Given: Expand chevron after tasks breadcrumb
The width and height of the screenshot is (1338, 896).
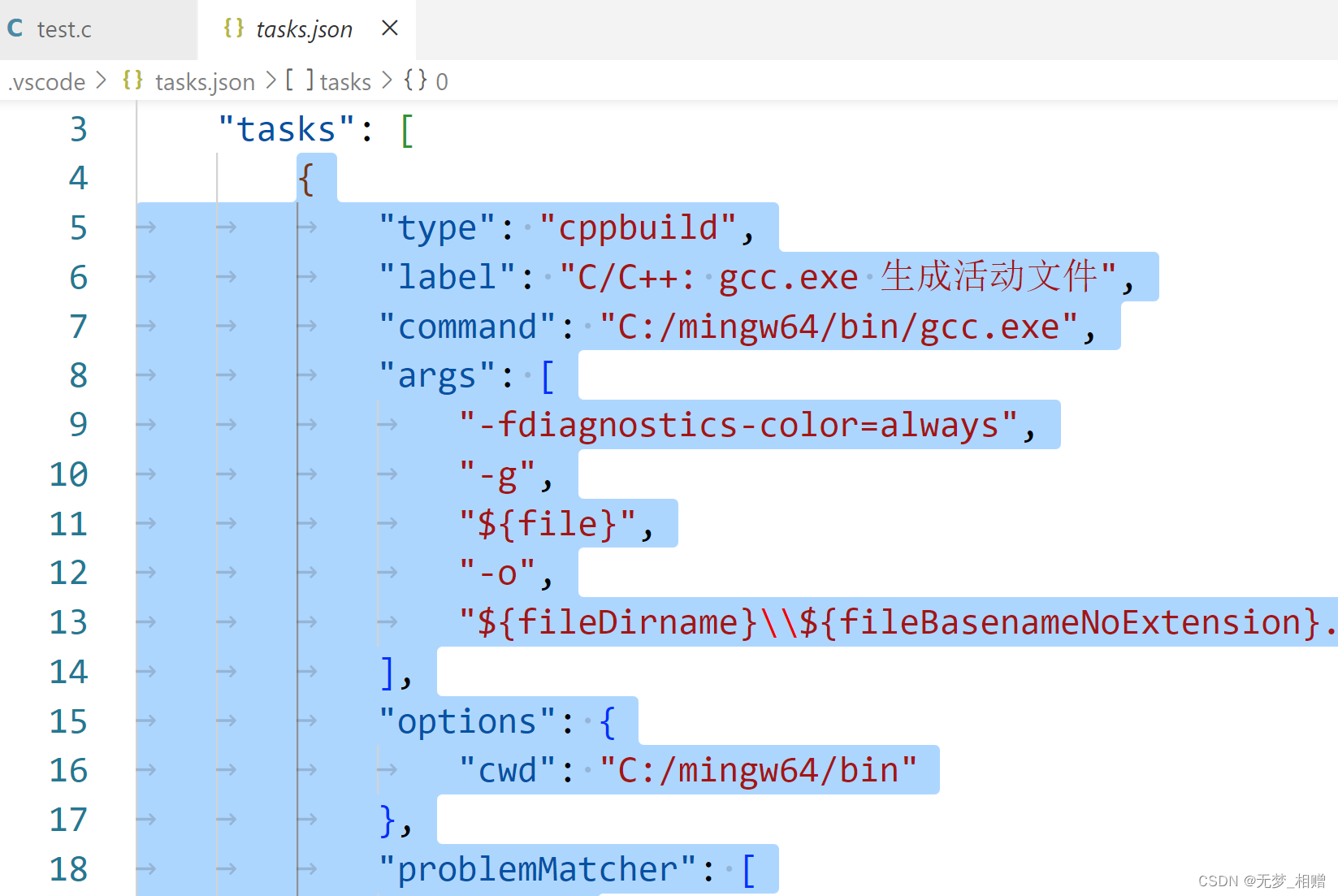Looking at the screenshot, I should coord(388,80).
